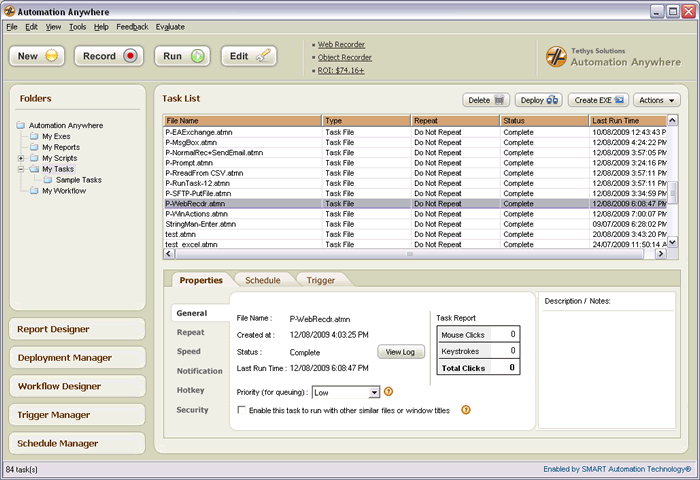Open the Feedback menu
Viewport: 700px width, 480px height.
pos(132,27)
